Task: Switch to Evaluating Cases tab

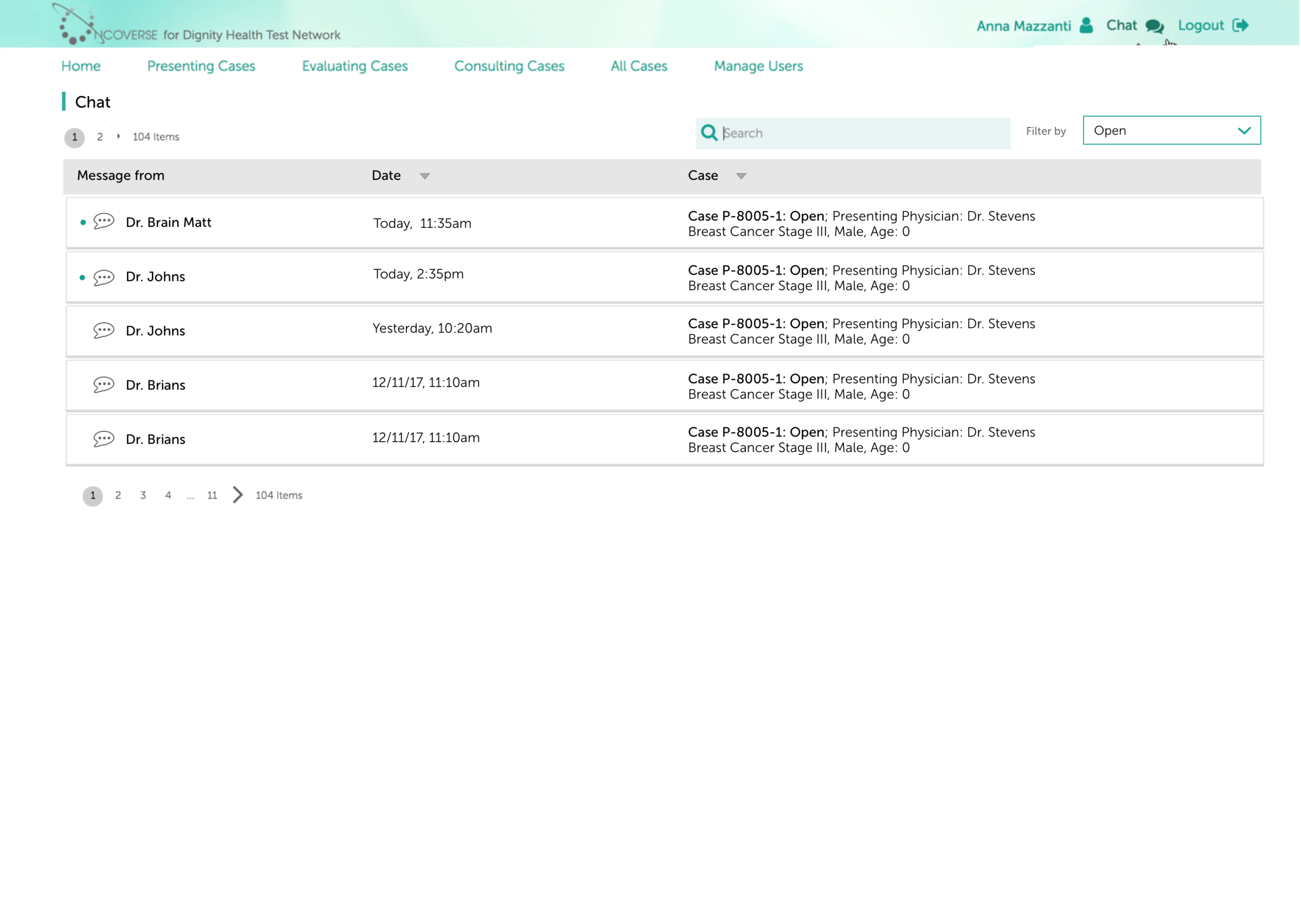Action: pos(355,66)
